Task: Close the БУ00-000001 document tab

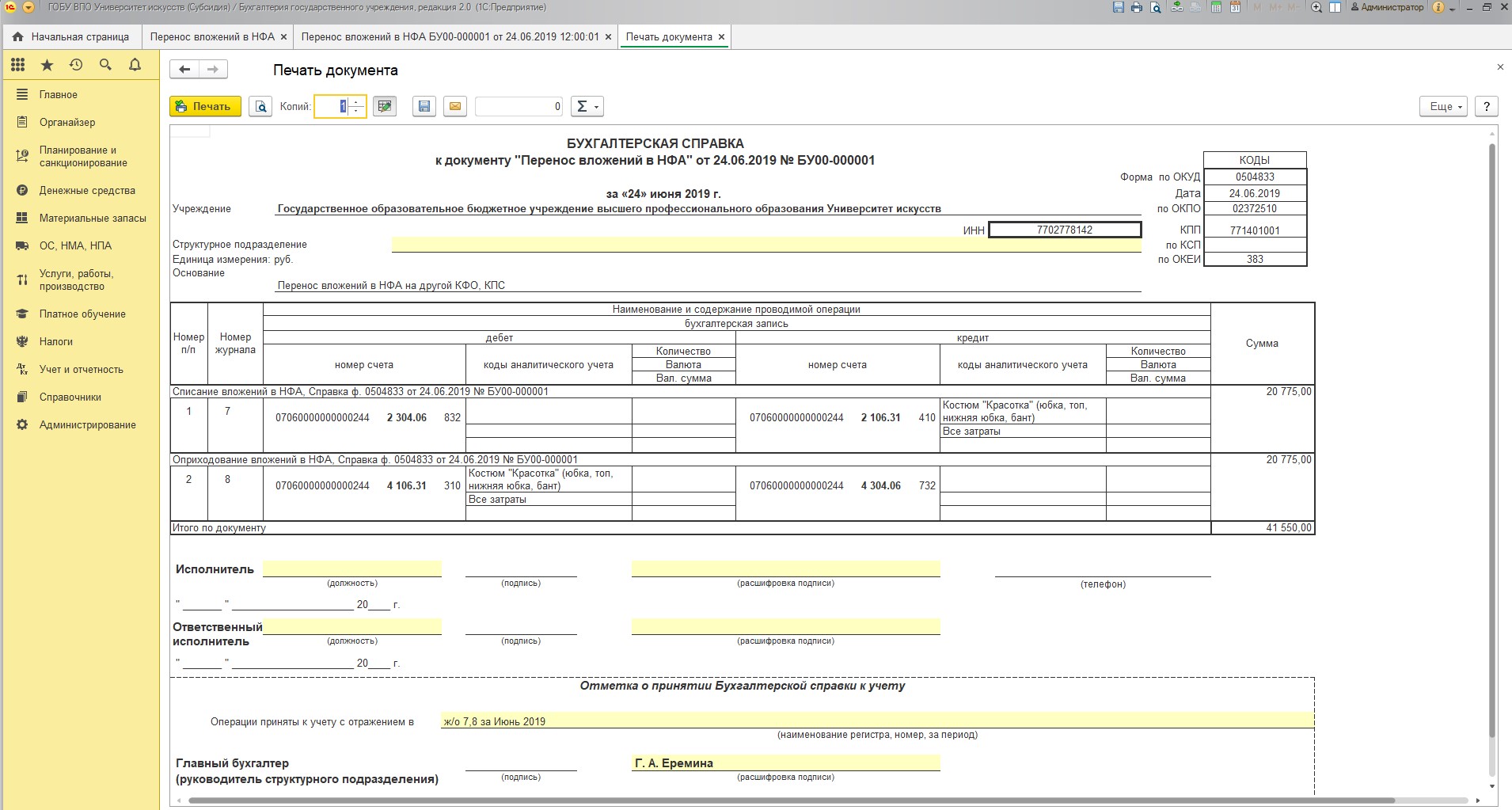Action: pyautogui.click(x=608, y=36)
